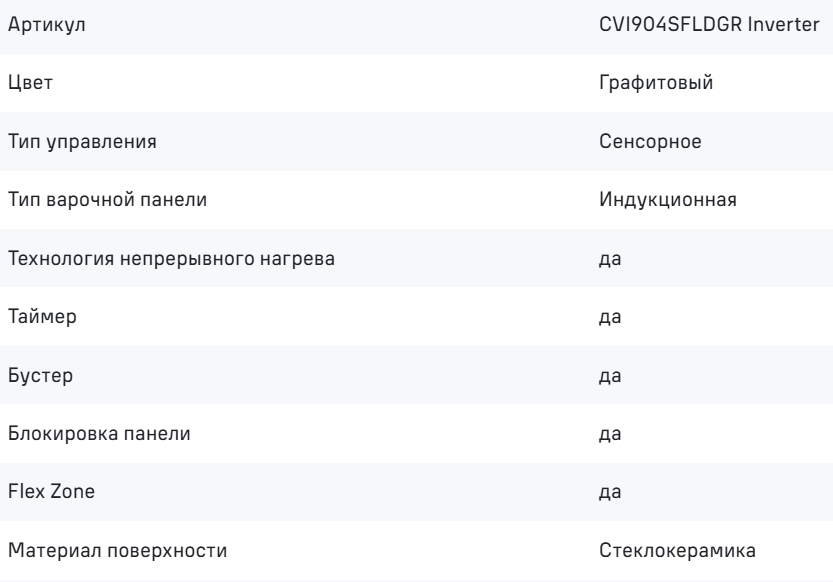
Task: Click the да value next to Flex Zone
Action: pos(610,492)
